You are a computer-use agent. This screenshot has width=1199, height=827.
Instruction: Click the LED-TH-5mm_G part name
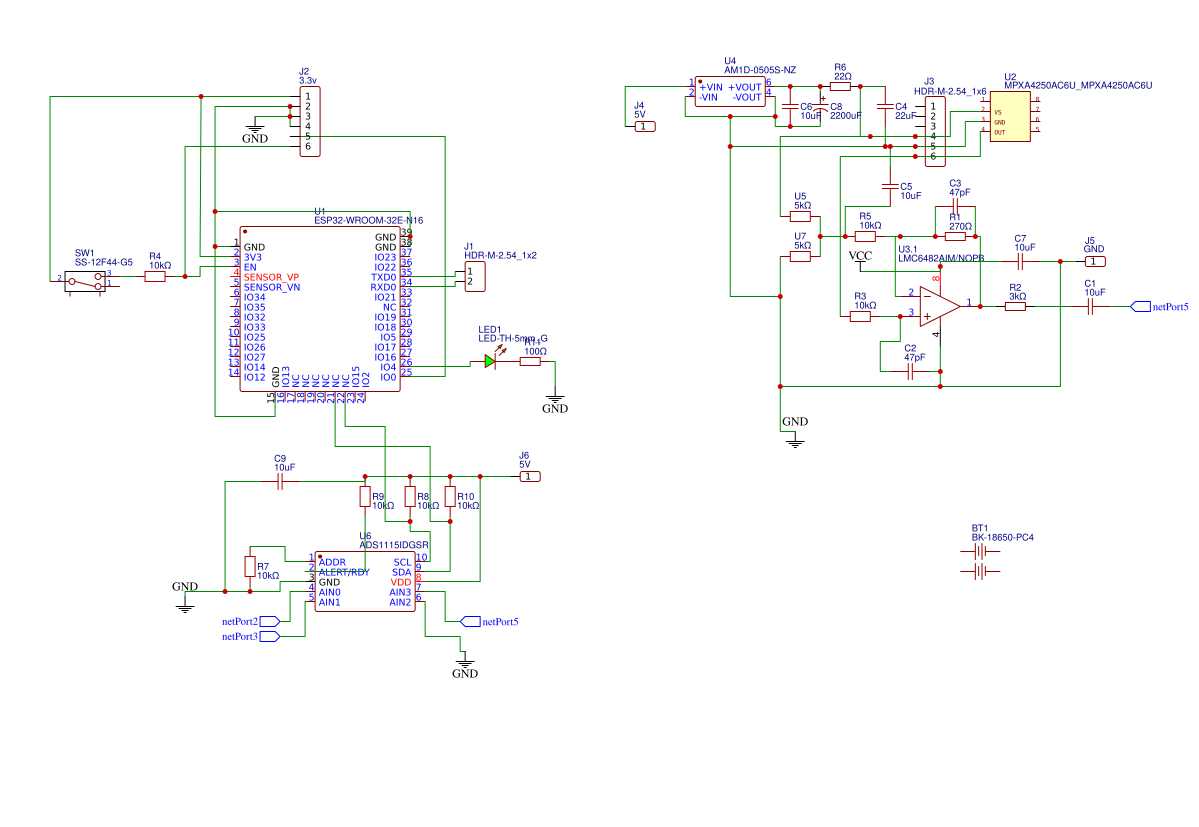[512, 339]
